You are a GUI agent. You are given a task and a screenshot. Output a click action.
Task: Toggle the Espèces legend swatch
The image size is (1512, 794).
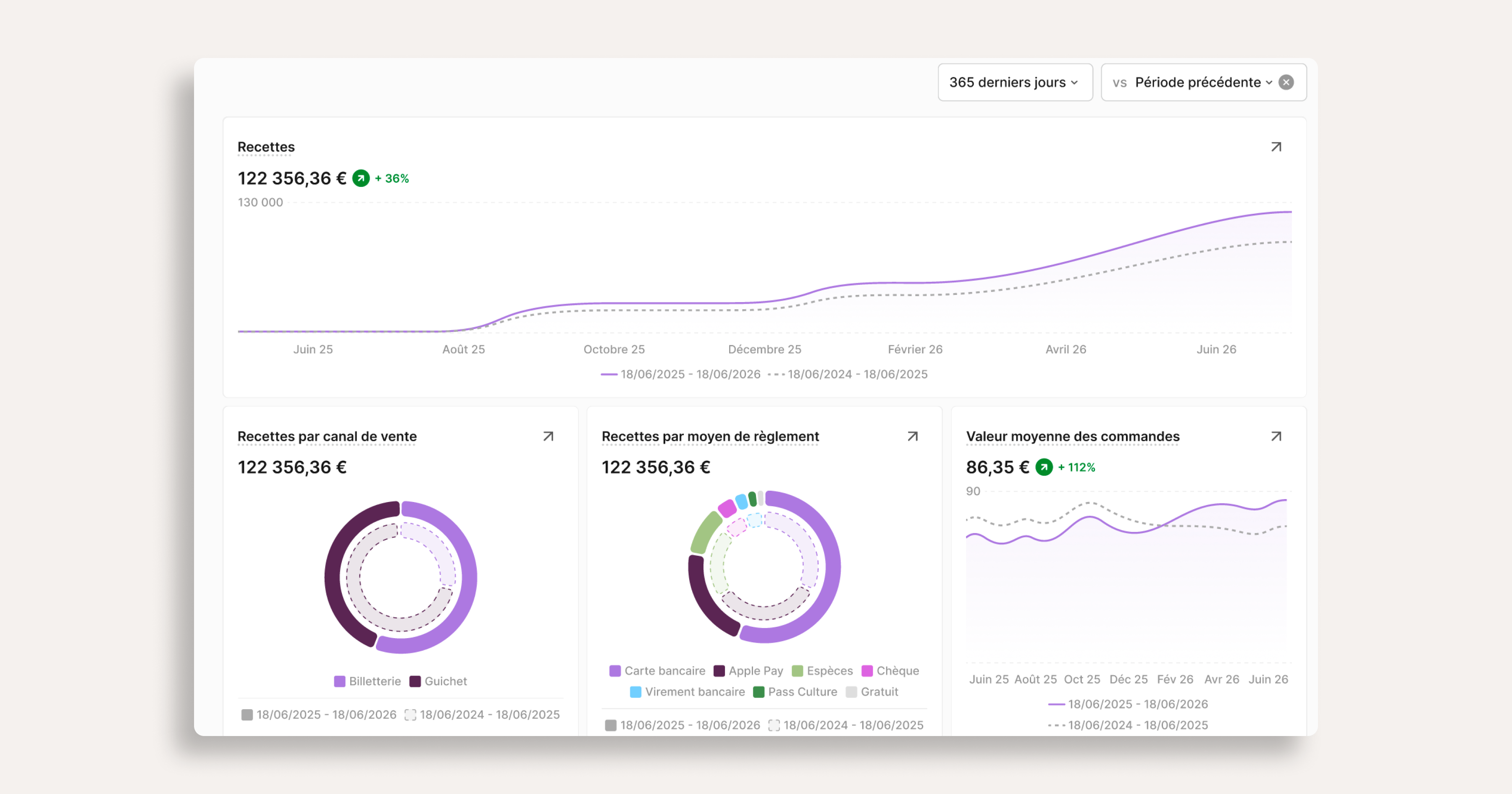point(797,670)
